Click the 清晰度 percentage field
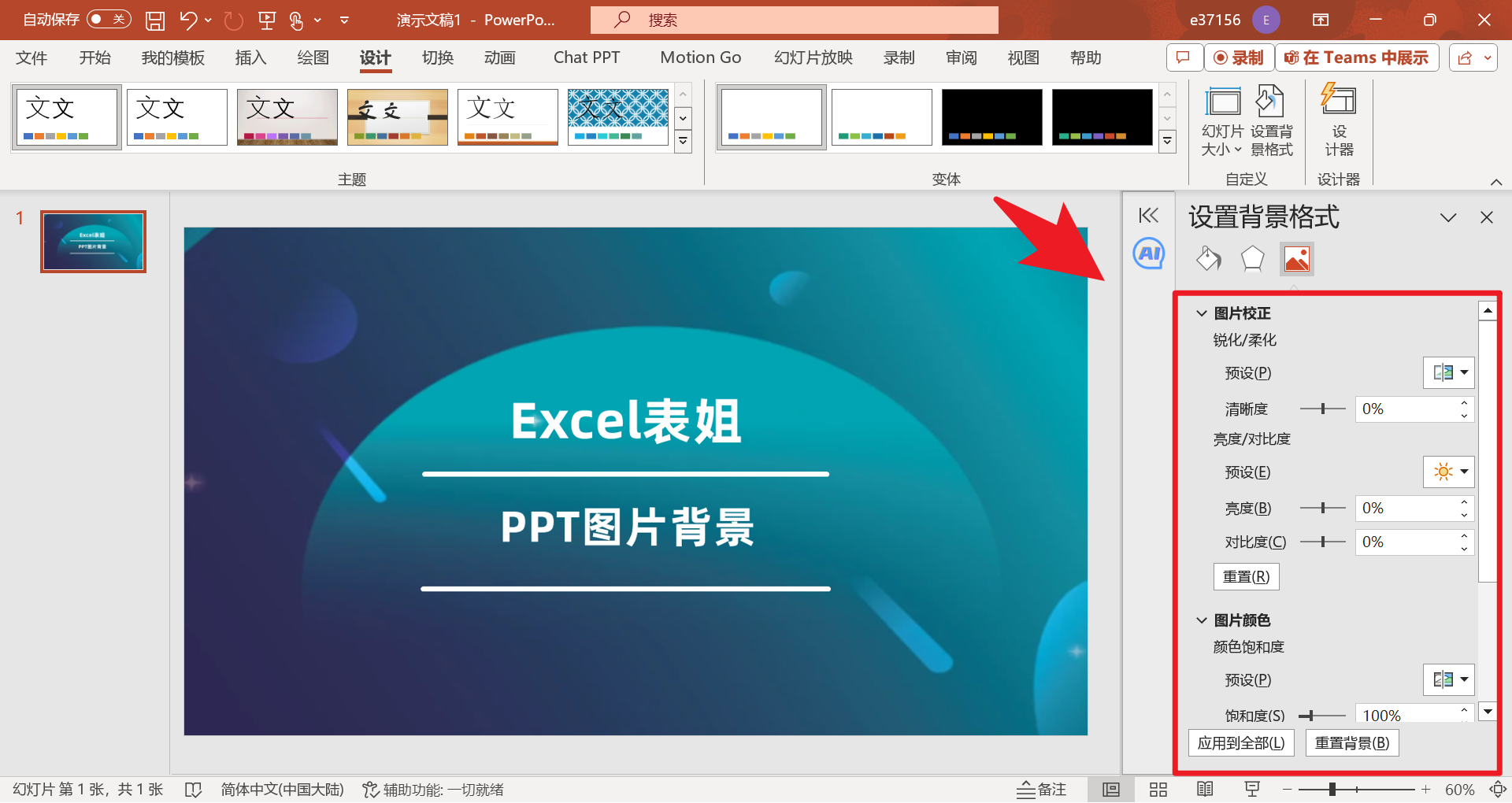The image size is (1512, 803). pyautogui.click(x=1406, y=409)
